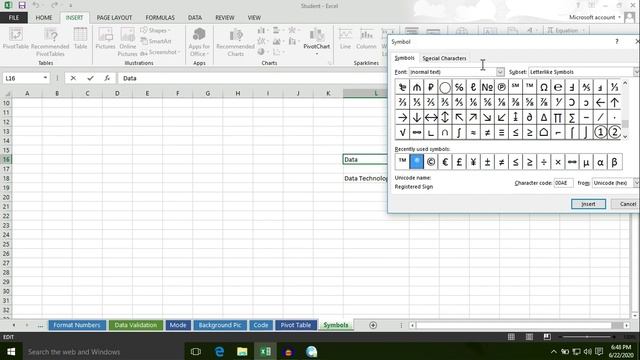Pick the Numero sign symbol
The image size is (640, 360).
(487, 87)
